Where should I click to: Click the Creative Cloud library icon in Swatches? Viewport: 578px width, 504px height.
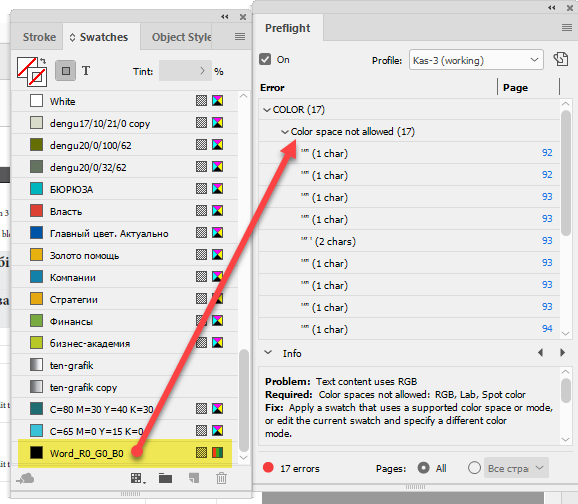tap(25, 479)
